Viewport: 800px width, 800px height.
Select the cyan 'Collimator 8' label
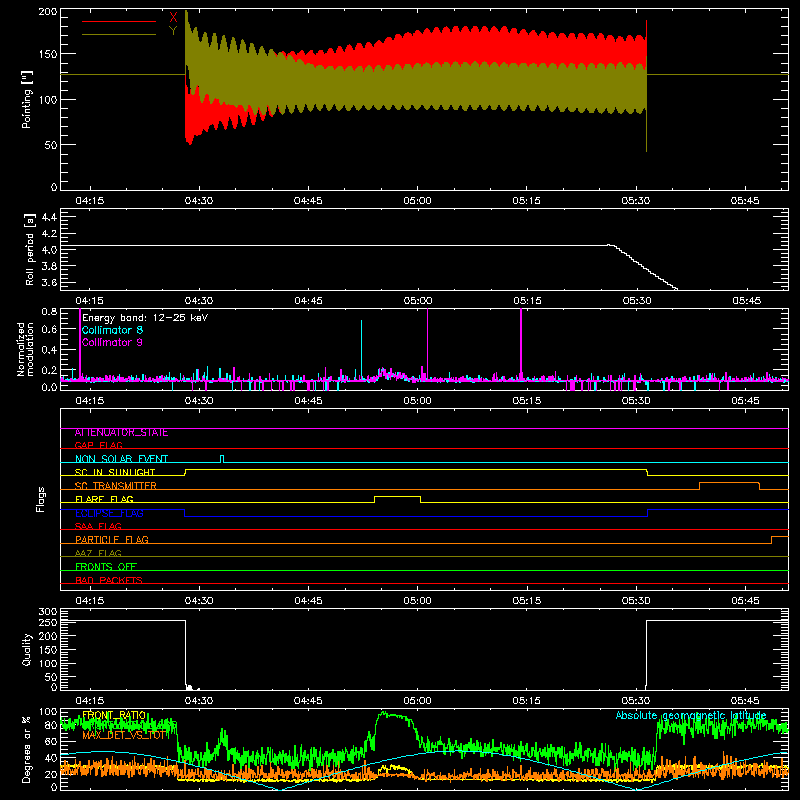(x=112, y=330)
